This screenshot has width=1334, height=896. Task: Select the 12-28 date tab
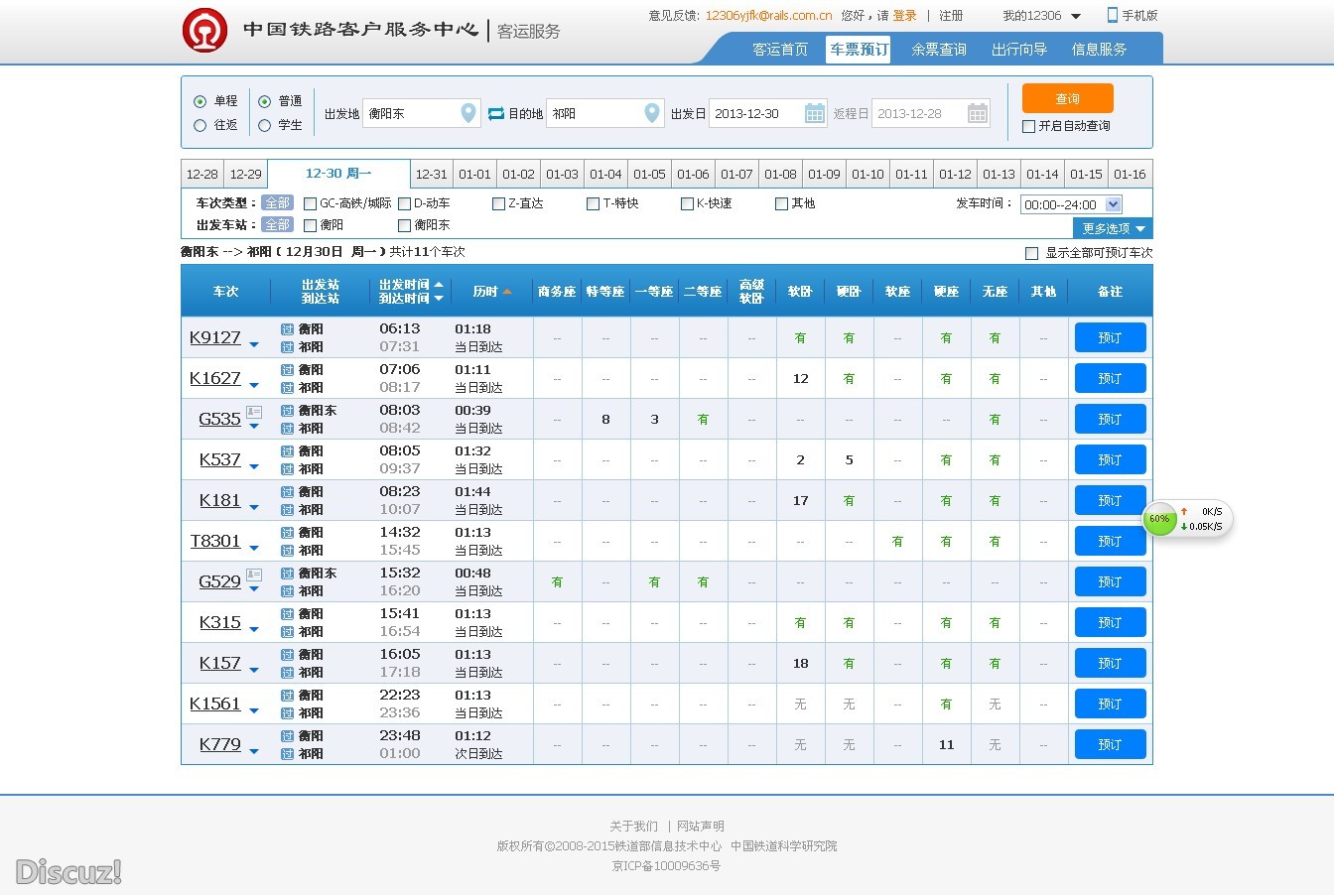(x=202, y=174)
